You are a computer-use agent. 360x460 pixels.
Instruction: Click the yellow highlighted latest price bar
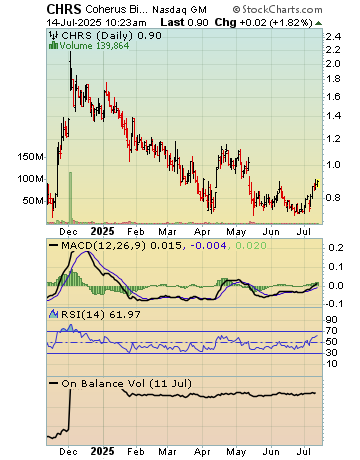[x=317, y=183]
